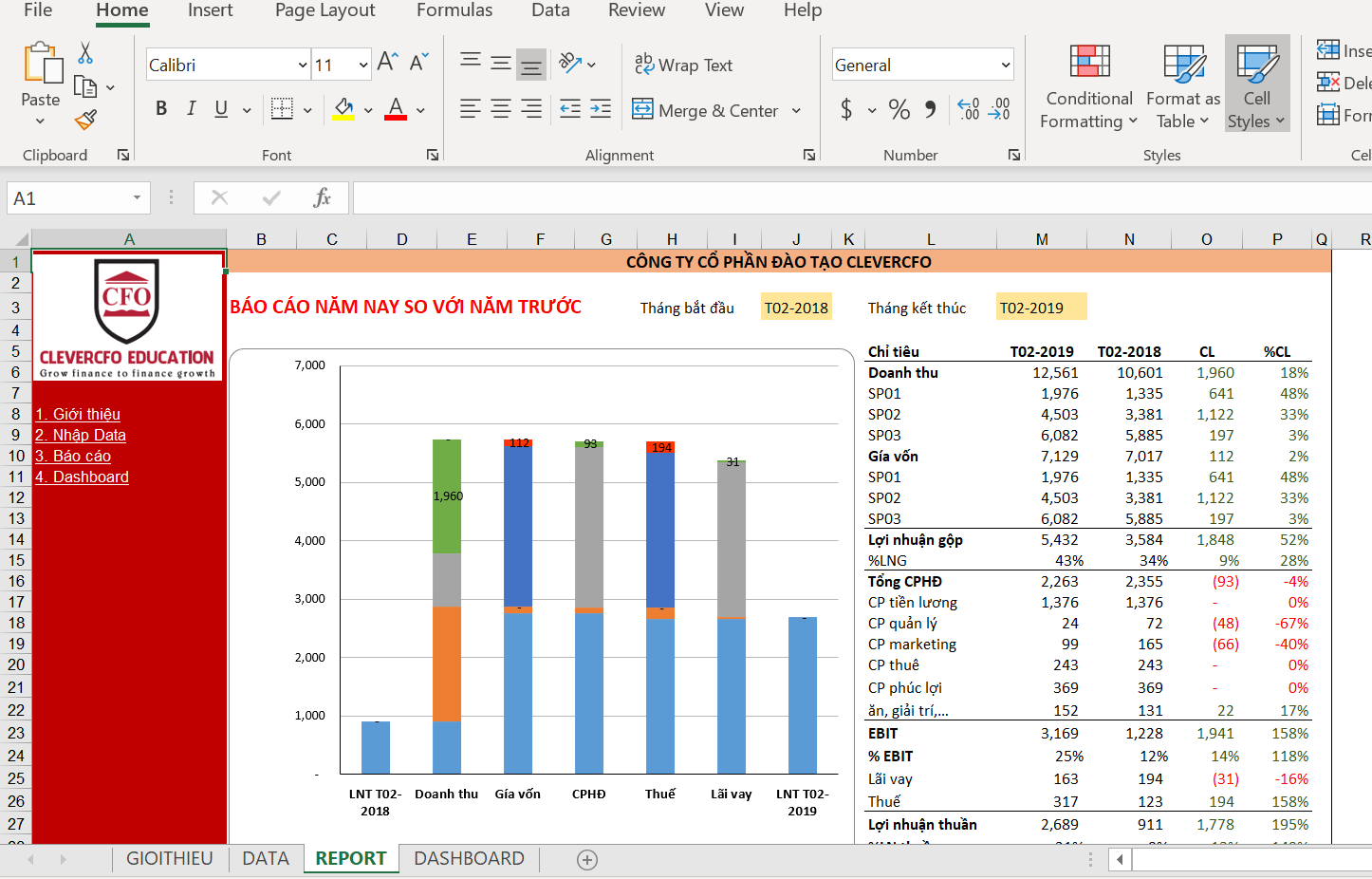Switch to the DASHBOARD sheet tab
The height and width of the screenshot is (879, 1372).
(469, 858)
